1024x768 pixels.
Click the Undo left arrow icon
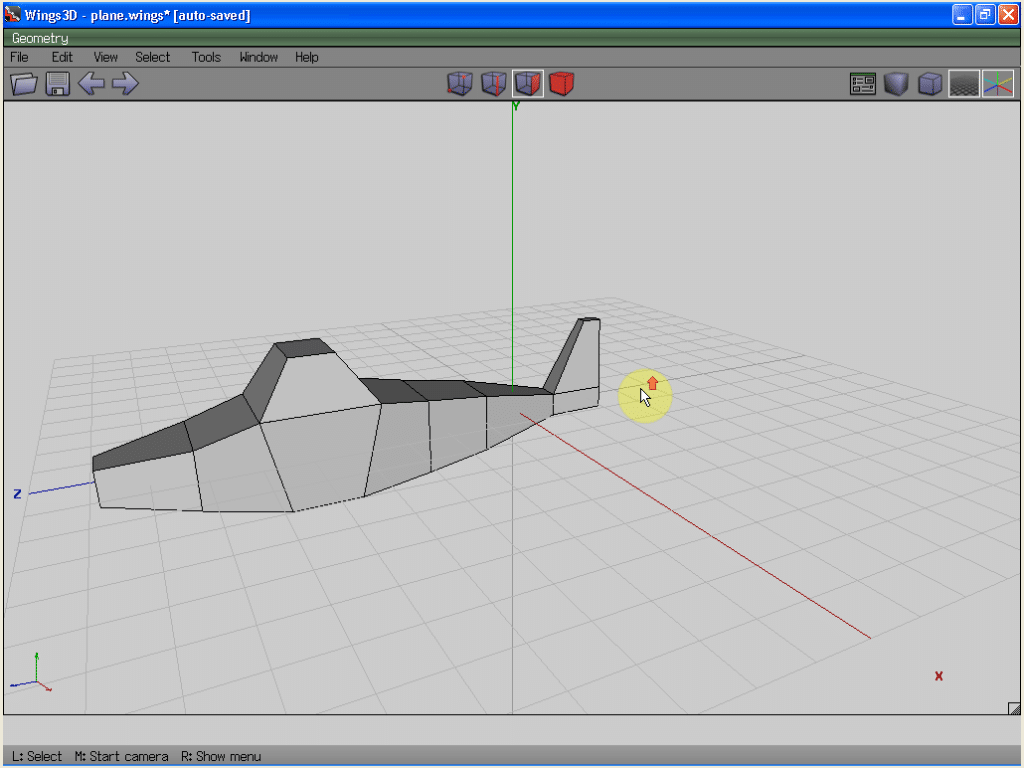pyautogui.click(x=92, y=84)
